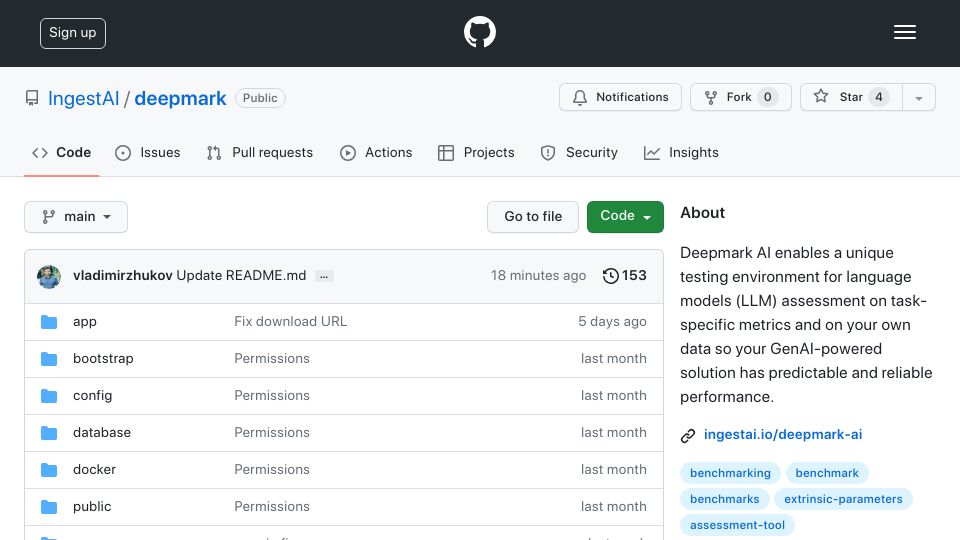This screenshot has height=540, width=960.
Task: Open the 'Fix download URL' commit message
Action: coord(290,322)
